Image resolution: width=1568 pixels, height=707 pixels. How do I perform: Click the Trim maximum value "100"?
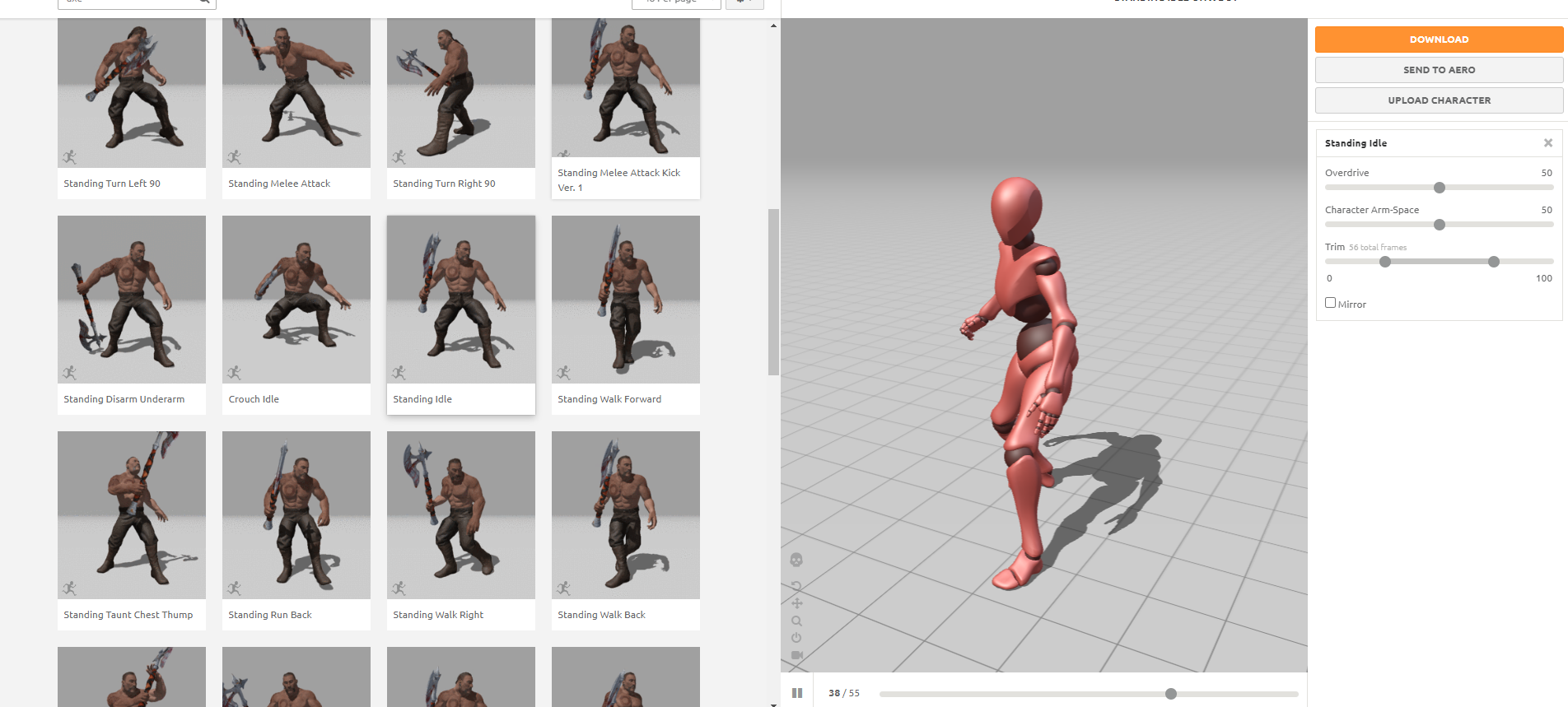coord(1544,278)
